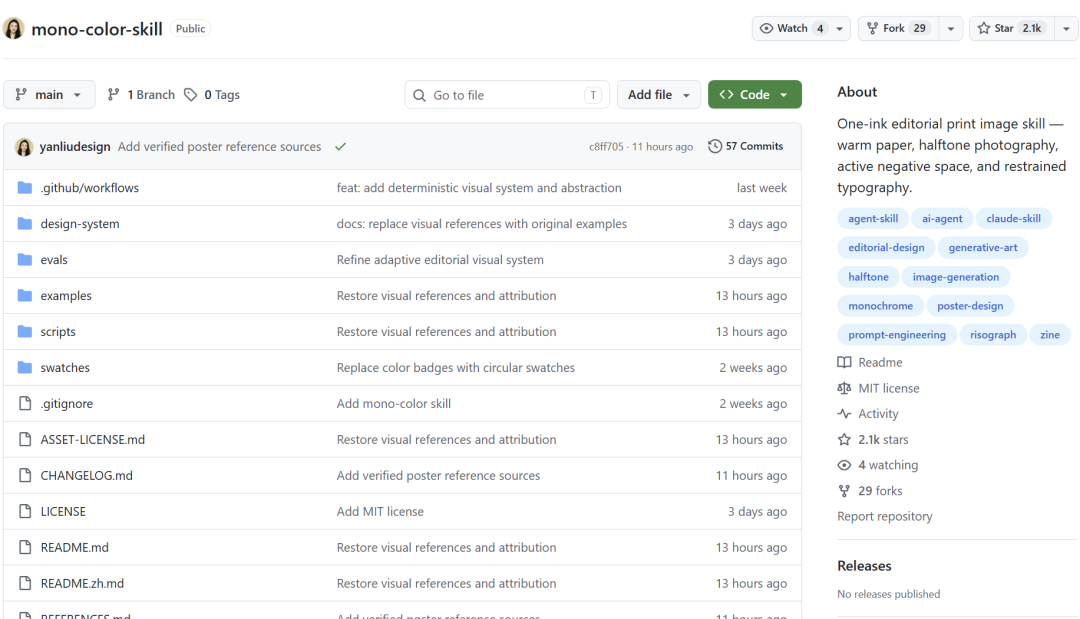Viewport: 1080px width, 619px height.
Task: Expand the Add file dropdown
Action: point(658,95)
